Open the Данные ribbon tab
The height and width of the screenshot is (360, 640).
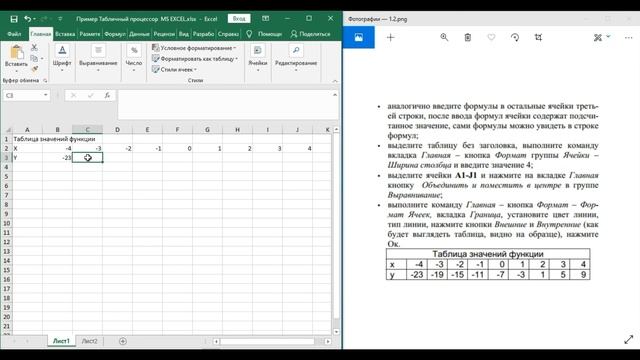(139, 34)
